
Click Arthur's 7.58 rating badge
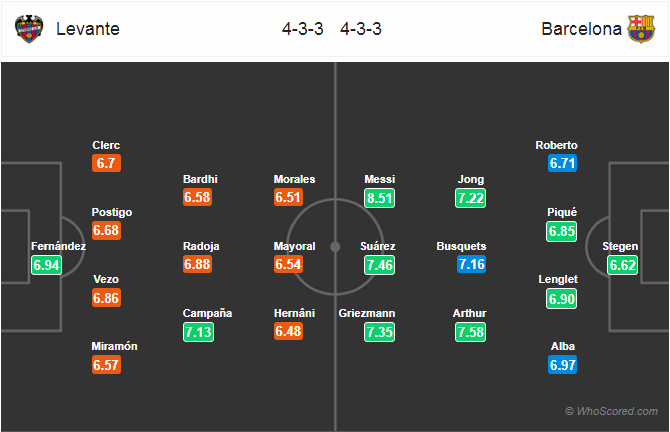(470, 332)
